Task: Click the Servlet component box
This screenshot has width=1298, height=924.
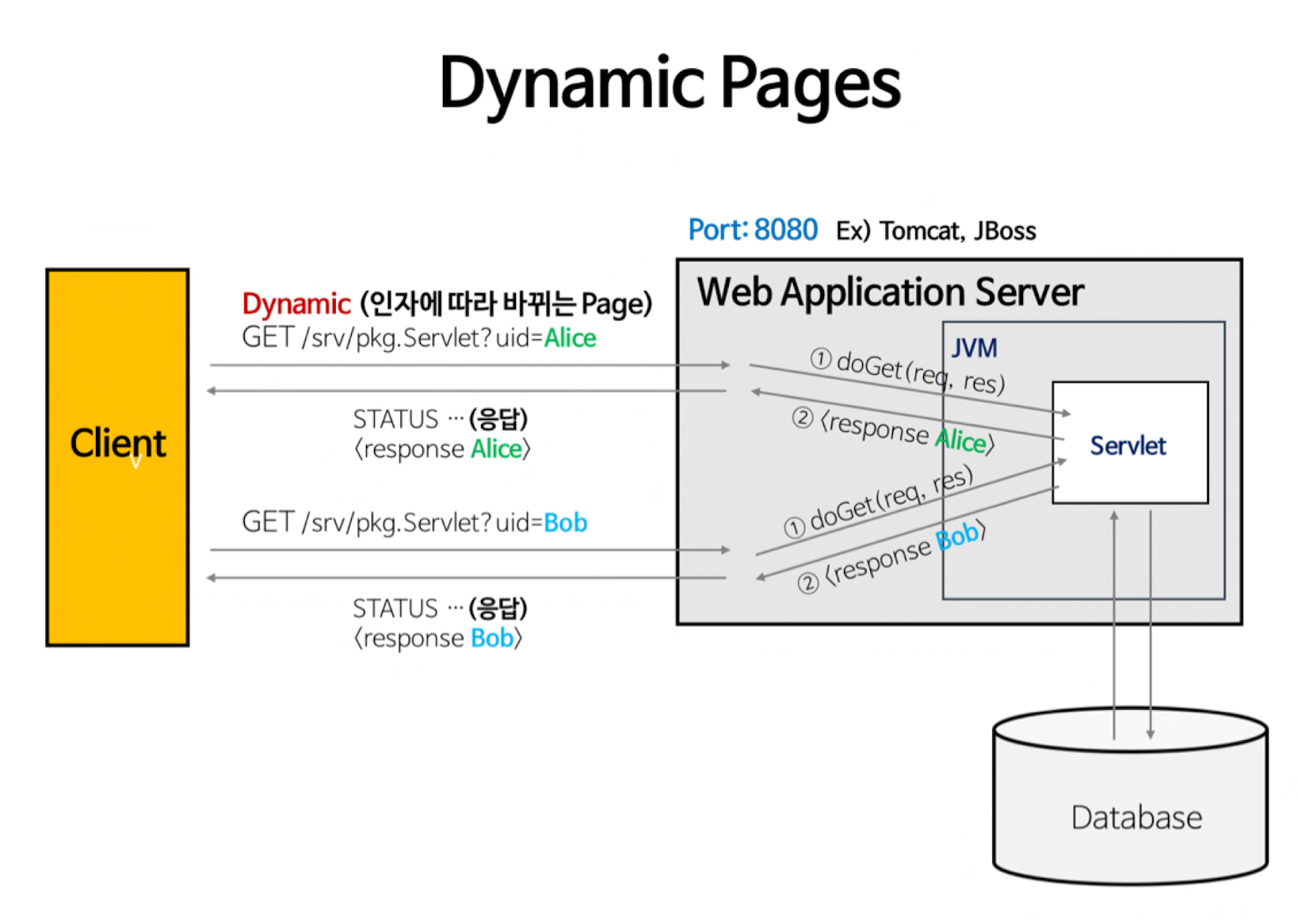Action: click(x=1128, y=444)
